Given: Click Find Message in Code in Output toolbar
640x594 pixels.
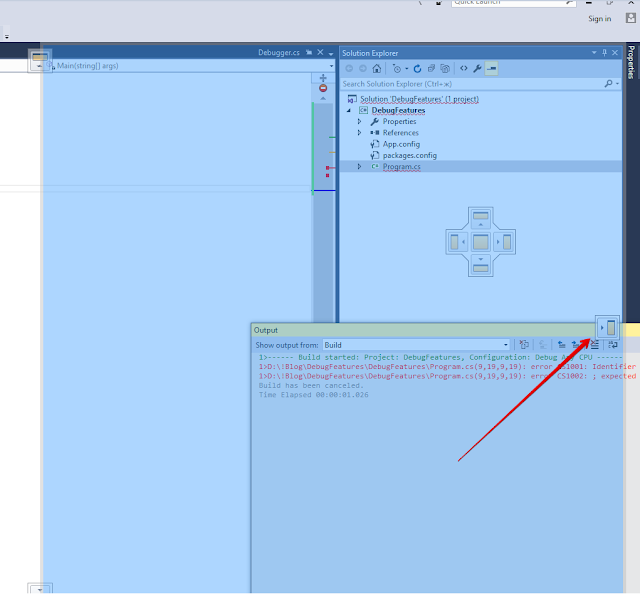Looking at the screenshot, I should [x=524, y=345].
